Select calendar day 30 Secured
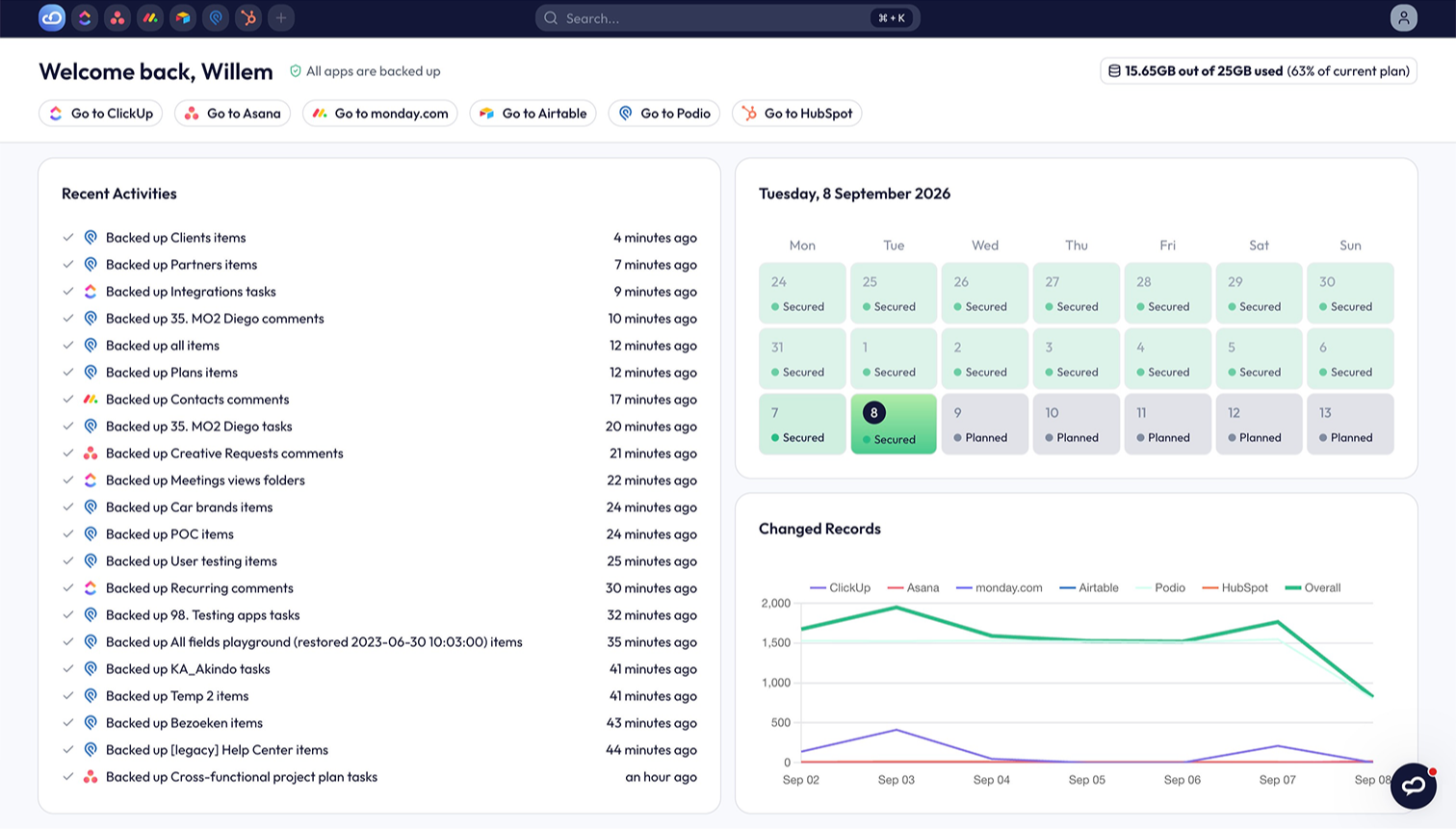This screenshot has height=829, width=1456. pos(1350,293)
